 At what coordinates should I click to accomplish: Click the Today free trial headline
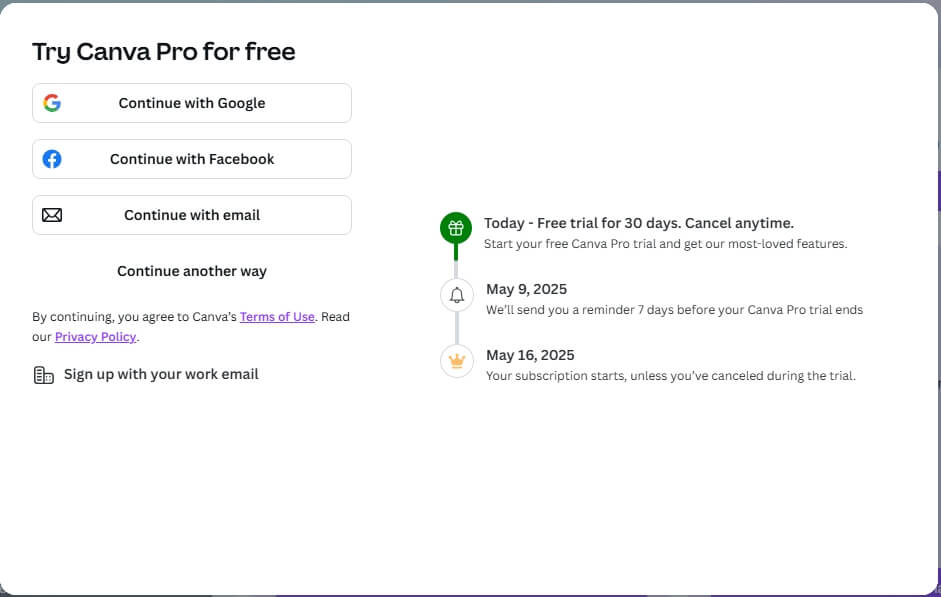638,223
